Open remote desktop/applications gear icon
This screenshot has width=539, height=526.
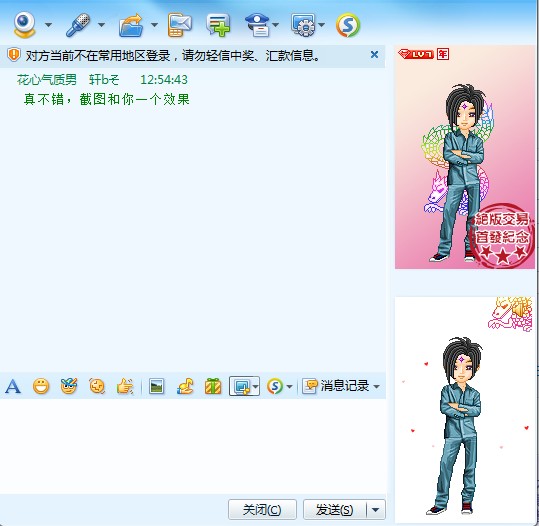pyautogui.click(x=303, y=25)
